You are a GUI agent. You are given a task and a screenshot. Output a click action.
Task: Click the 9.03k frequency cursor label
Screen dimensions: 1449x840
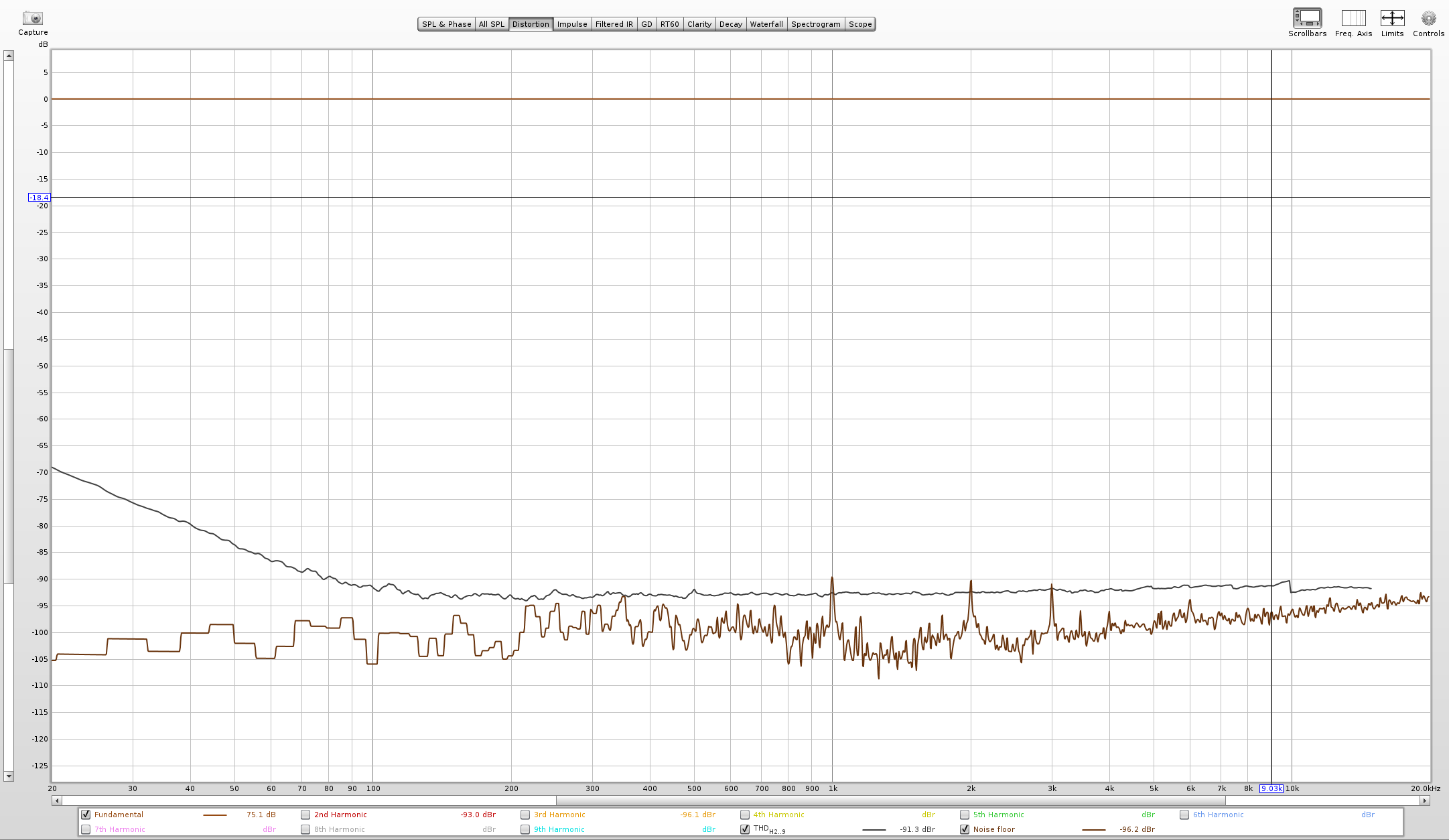tap(1271, 788)
